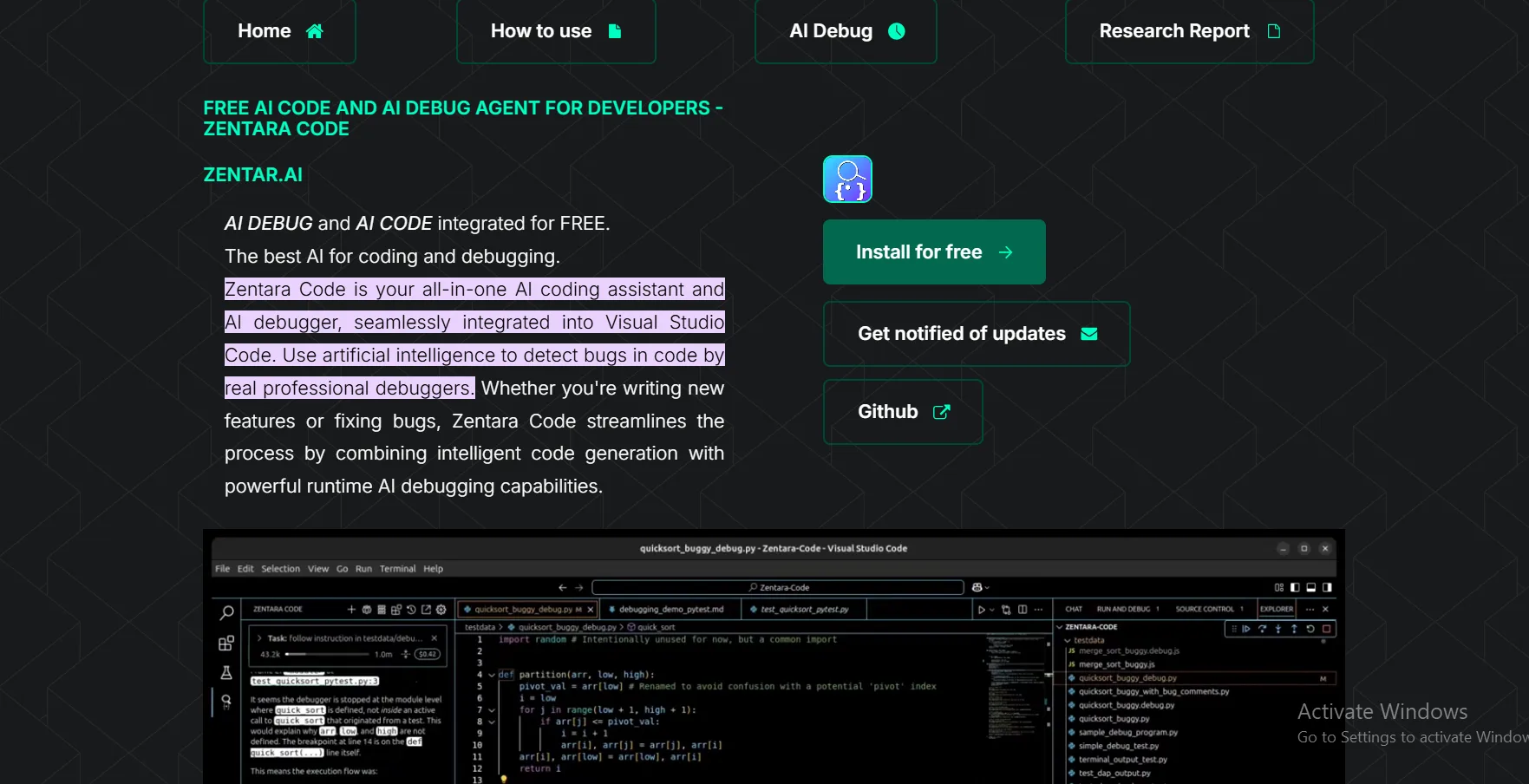Open the Research Report page

(x=1189, y=31)
